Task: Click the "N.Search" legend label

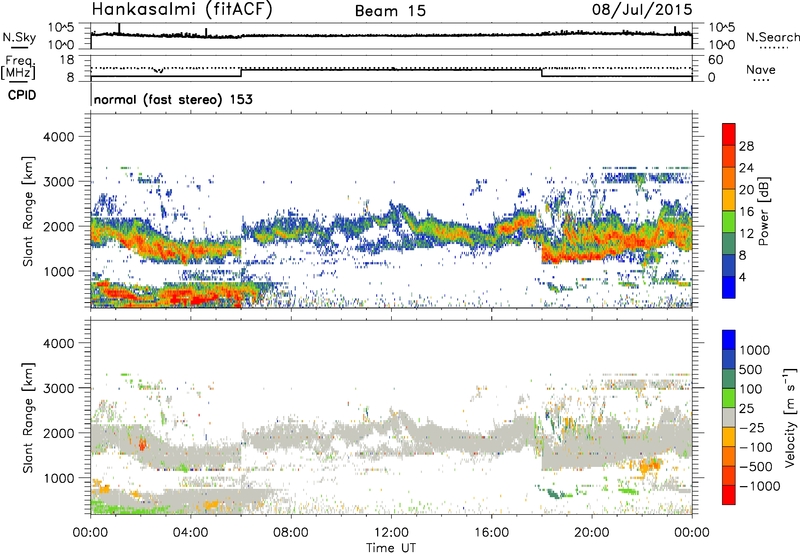Action: [x=772, y=37]
